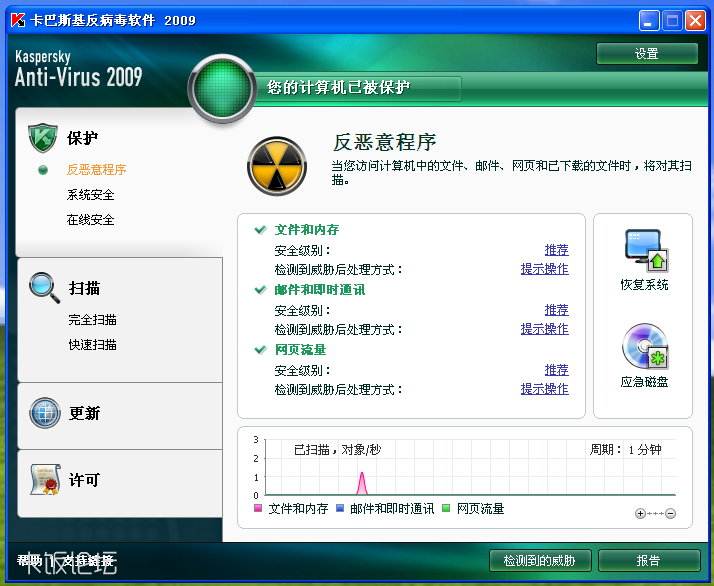Select 系统安全 in the protection sidebar
This screenshot has height=586, width=714.
(x=91, y=195)
